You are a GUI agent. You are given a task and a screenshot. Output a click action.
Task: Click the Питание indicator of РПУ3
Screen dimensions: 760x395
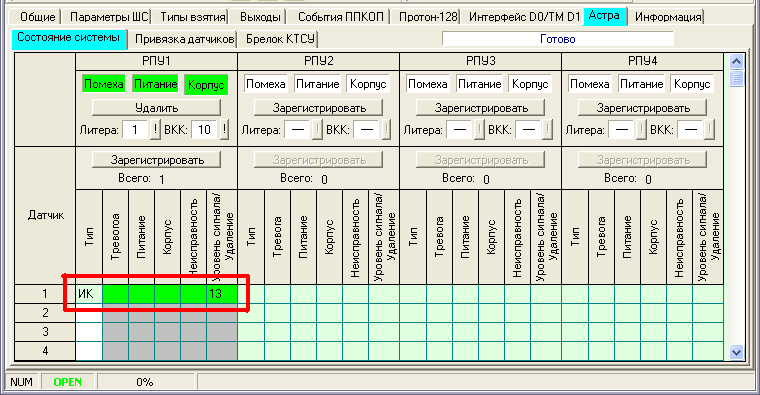[479, 84]
